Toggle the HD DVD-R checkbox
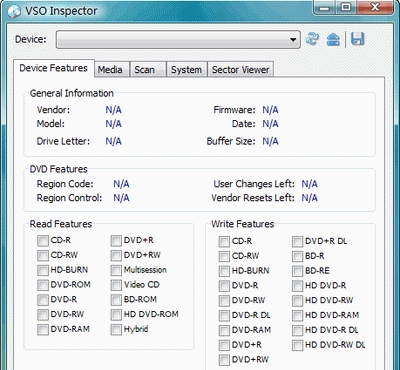The image size is (400, 370). tap(297, 286)
